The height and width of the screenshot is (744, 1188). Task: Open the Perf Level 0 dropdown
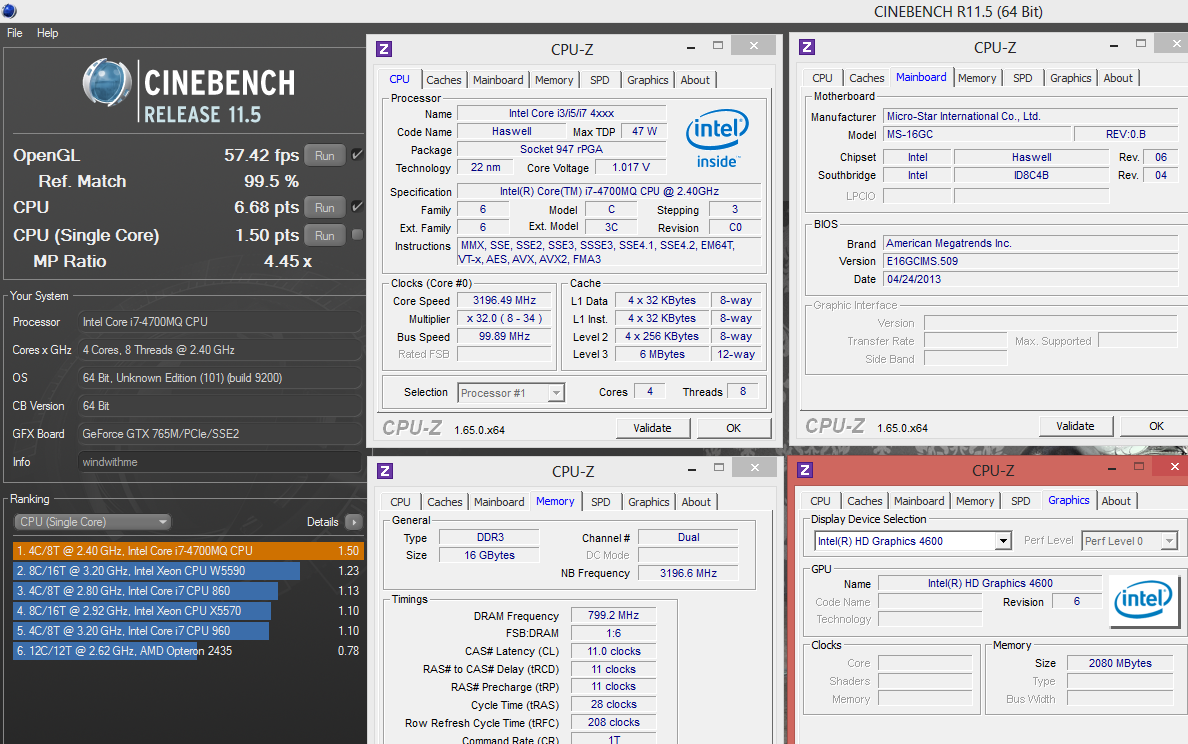click(x=1129, y=541)
